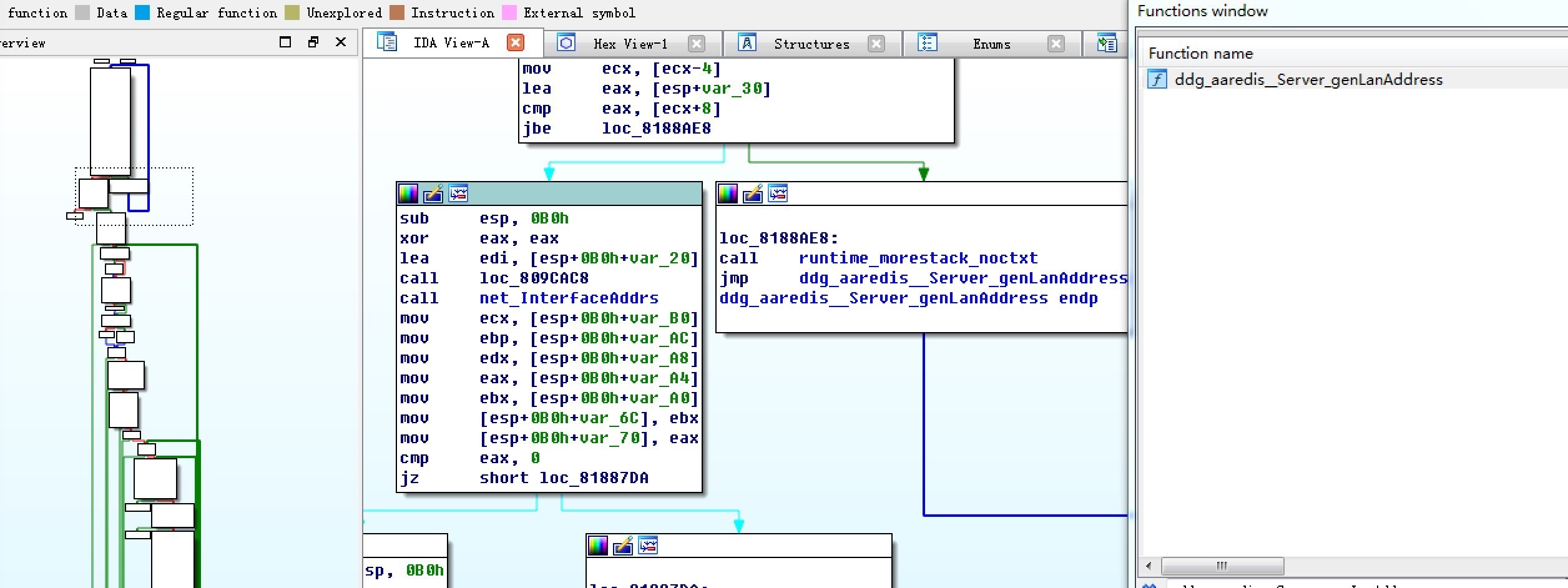The width and height of the screenshot is (1568, 588).
Task: Jump to runtime_morestack_noctxt reference
Action: pos(918,258)
